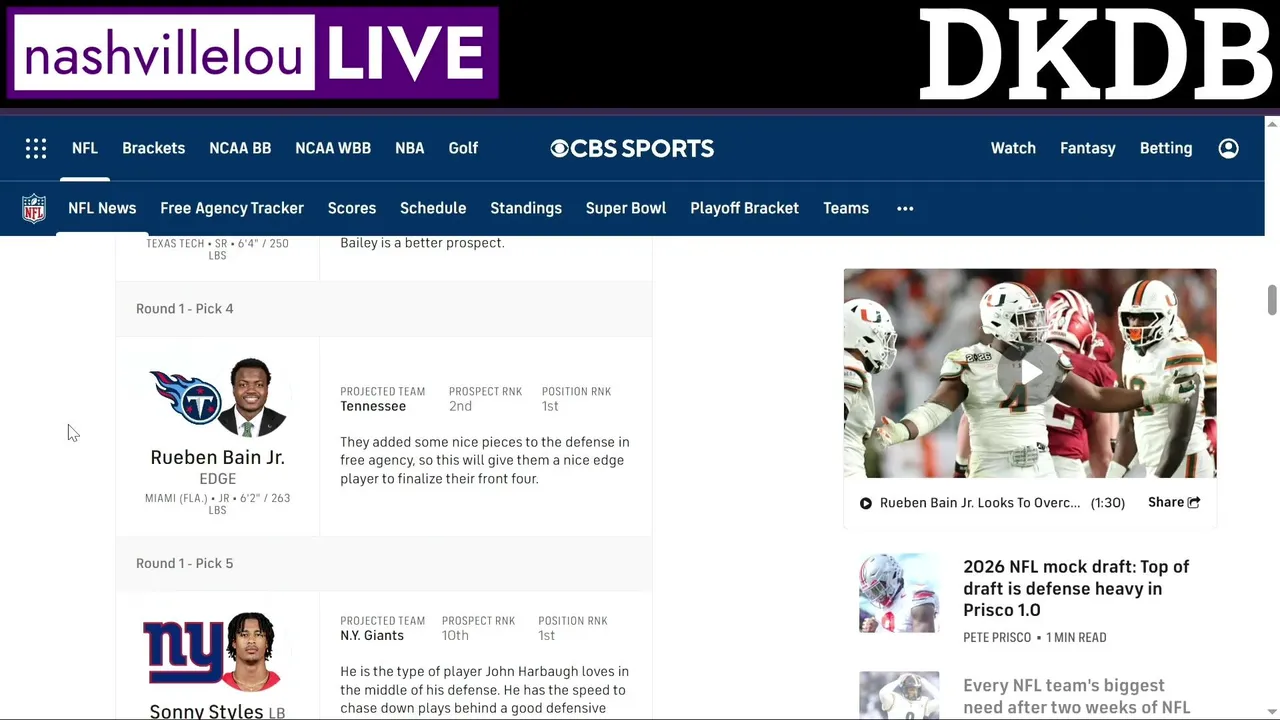Select the NFL News tab

pyautogui.click(x=102, y=208)
